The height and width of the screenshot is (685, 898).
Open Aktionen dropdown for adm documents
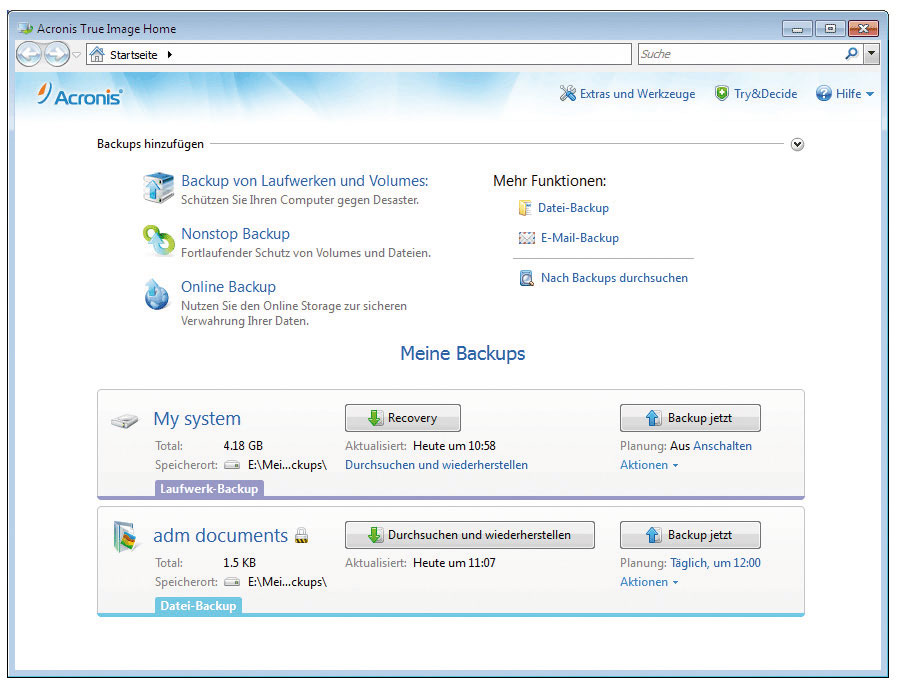pos(649,582)
